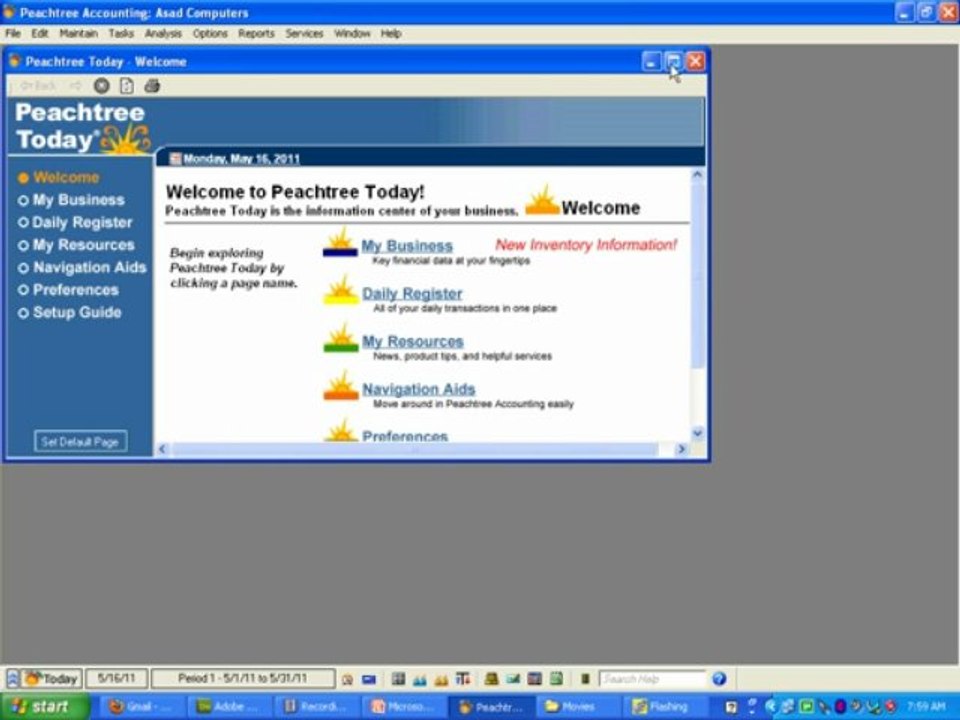Open the Daily Register link in content area
Screen dimensions: 960x720
point(412,294)
